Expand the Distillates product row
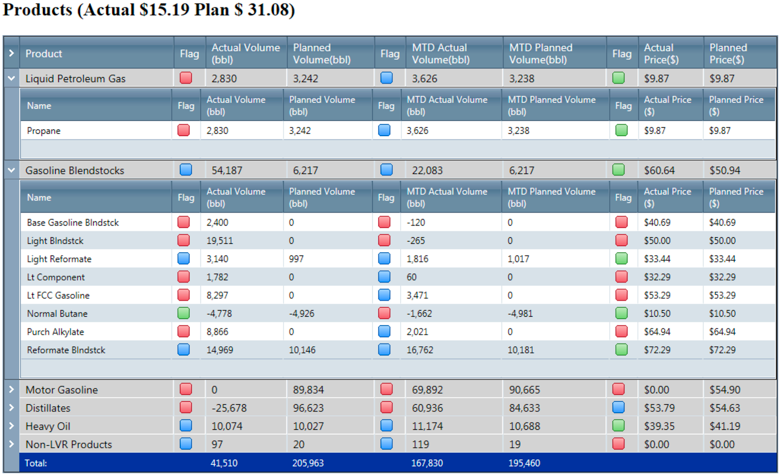Image resolution: width=780 pixels, height=475 pixels. coord(10,408)
